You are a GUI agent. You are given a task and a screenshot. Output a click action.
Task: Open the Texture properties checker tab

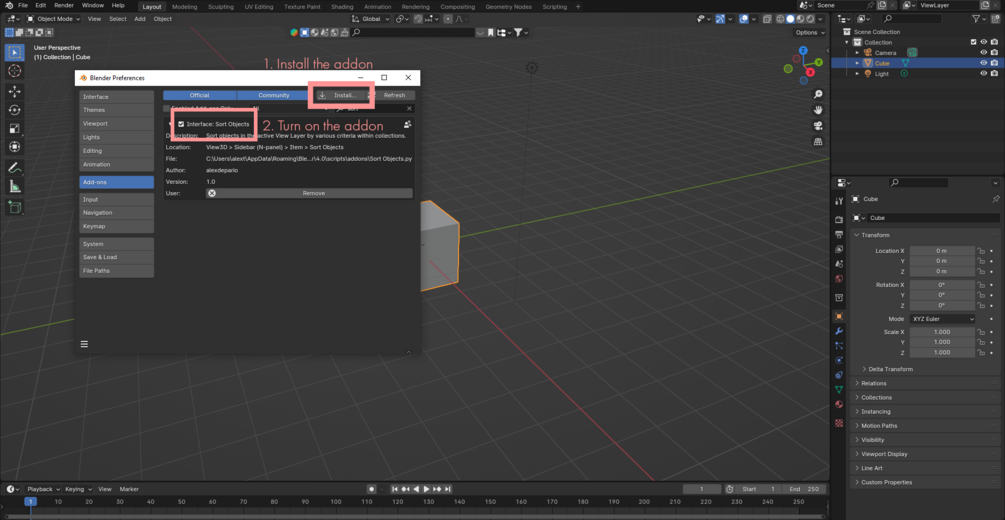[839, 423]
